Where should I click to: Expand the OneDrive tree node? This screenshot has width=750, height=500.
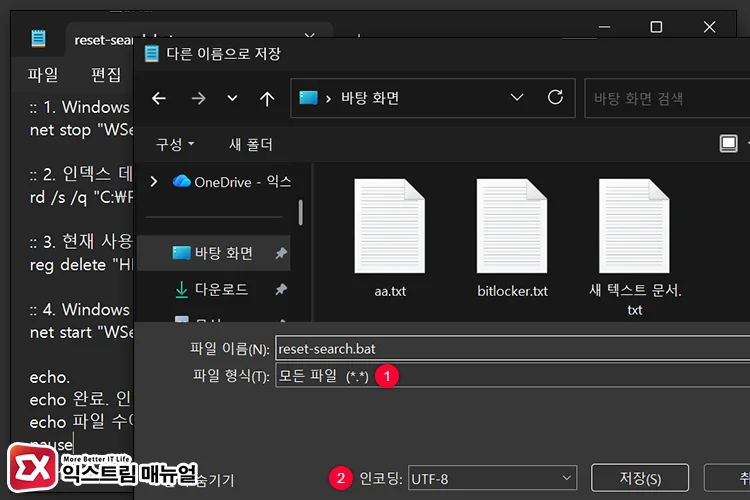click(154, 182)
